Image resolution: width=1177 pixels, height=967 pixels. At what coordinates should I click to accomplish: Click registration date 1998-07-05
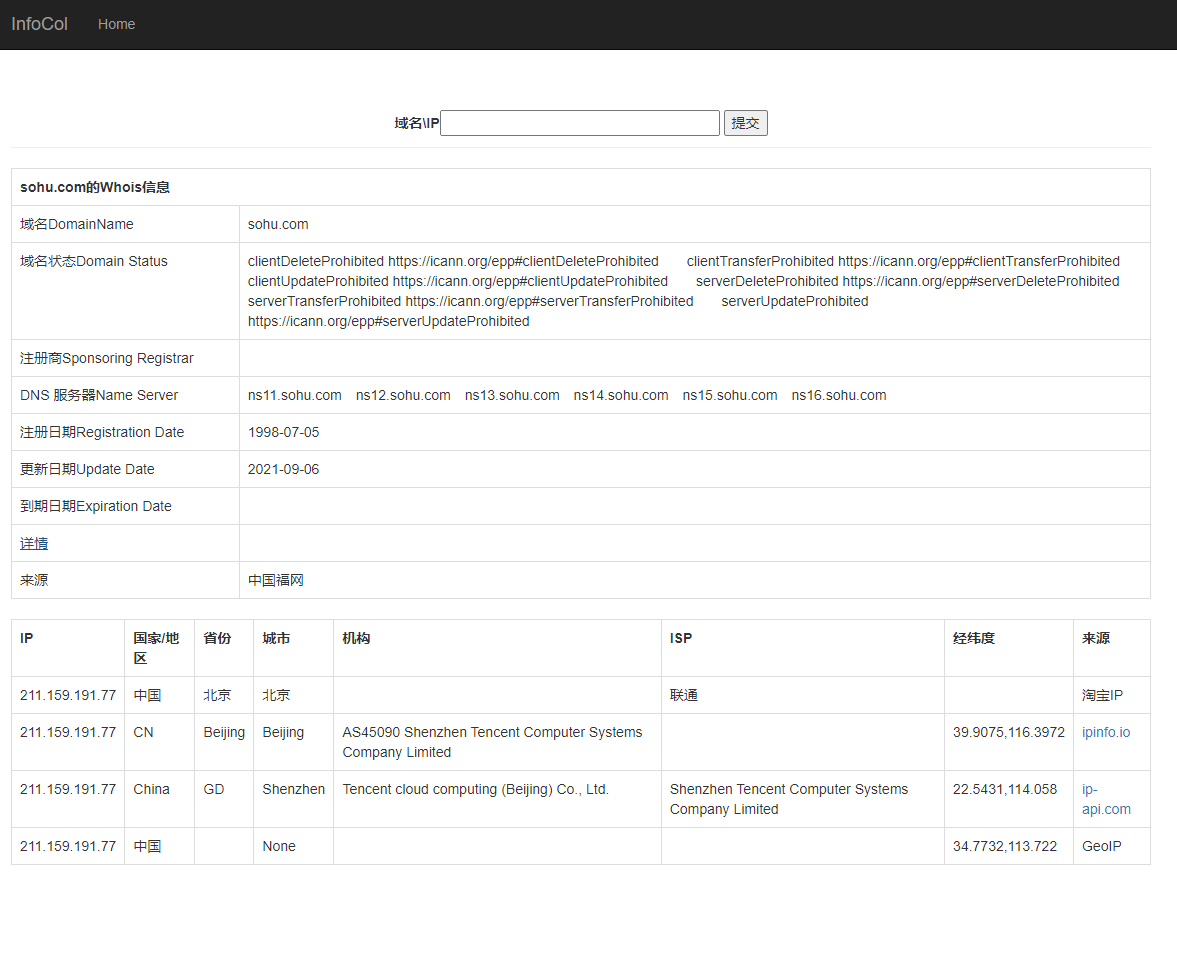click(284, 432)
